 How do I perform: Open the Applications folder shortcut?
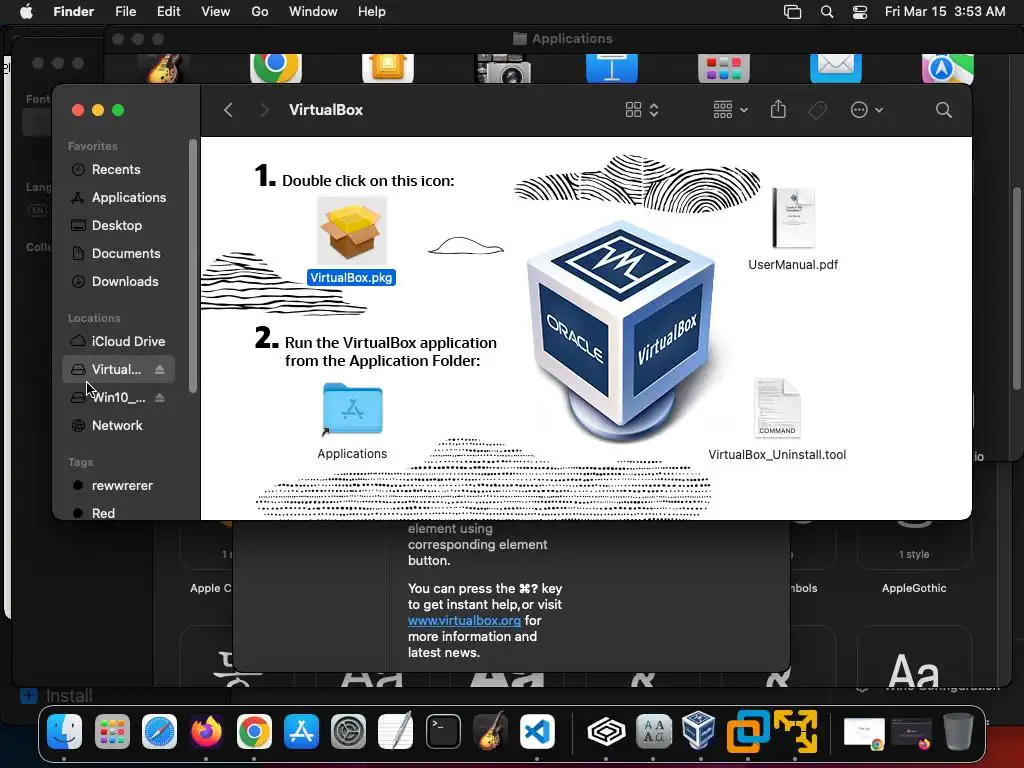pos(352,409)
